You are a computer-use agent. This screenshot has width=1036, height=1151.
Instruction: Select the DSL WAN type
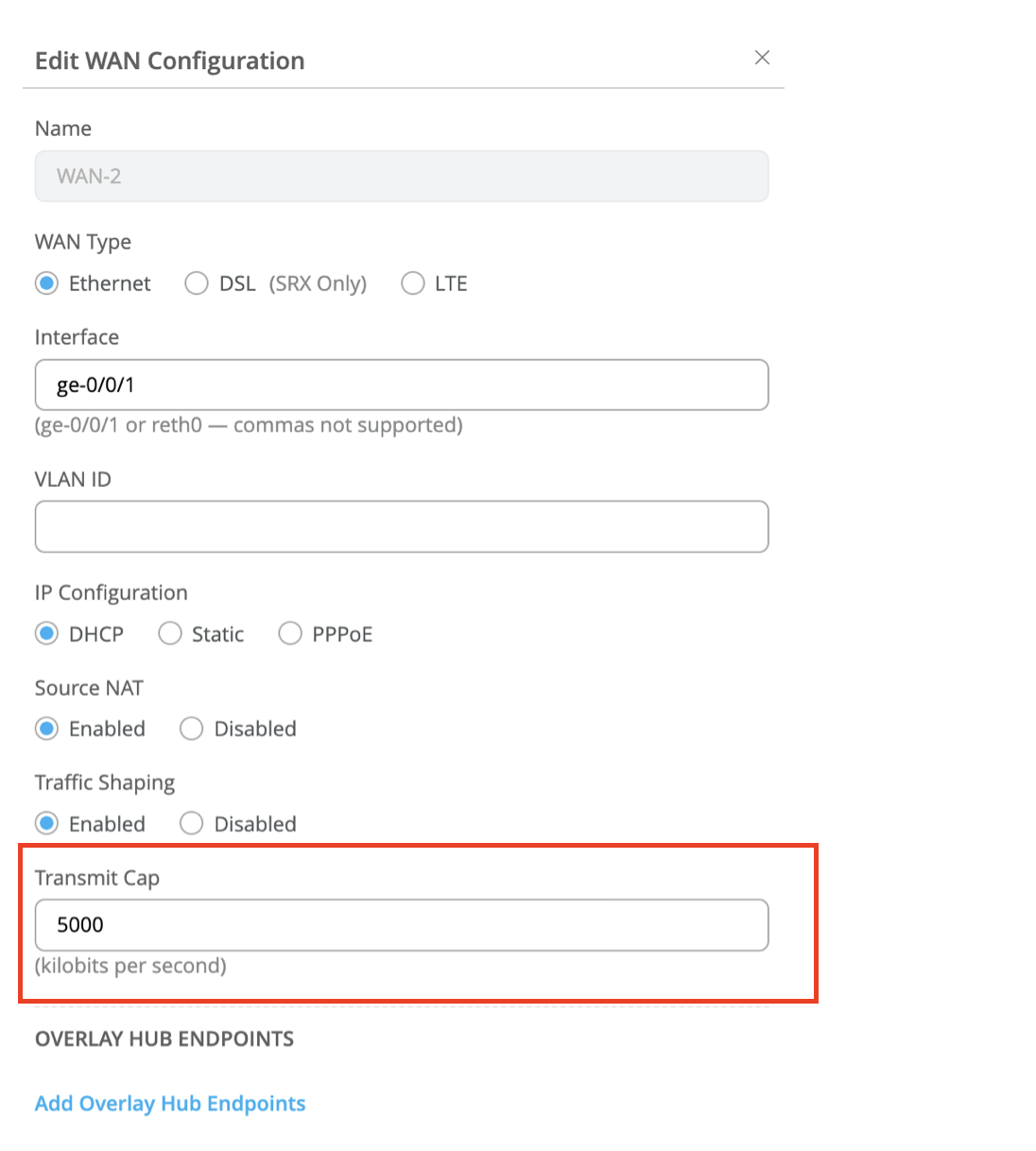click(197, 283)
